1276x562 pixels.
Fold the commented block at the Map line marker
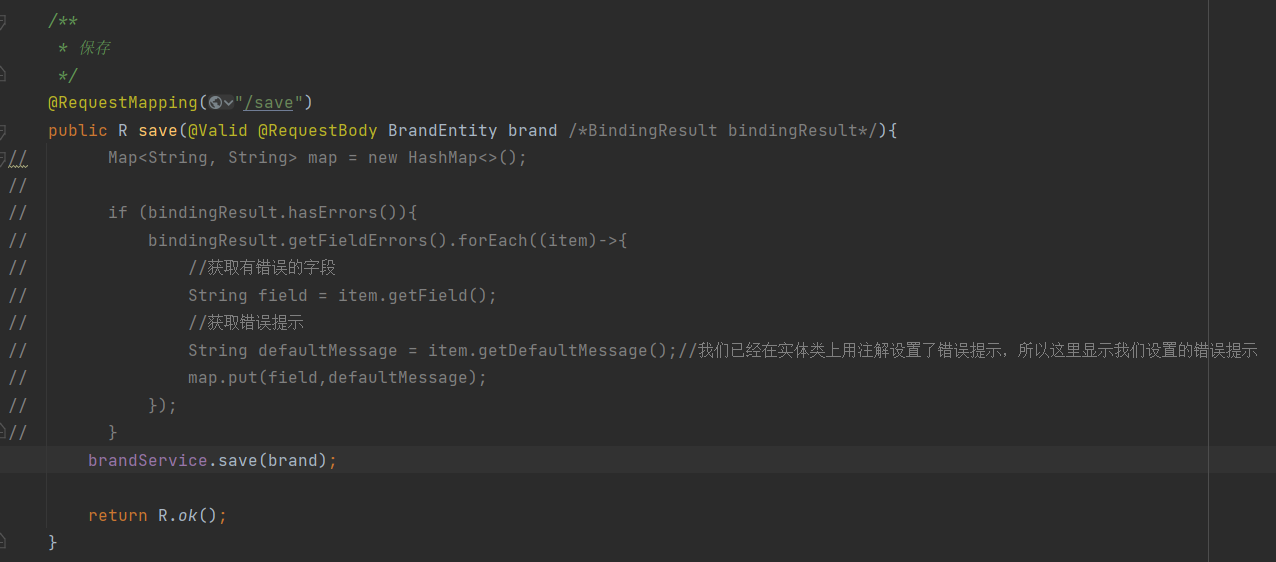[3, 158]
